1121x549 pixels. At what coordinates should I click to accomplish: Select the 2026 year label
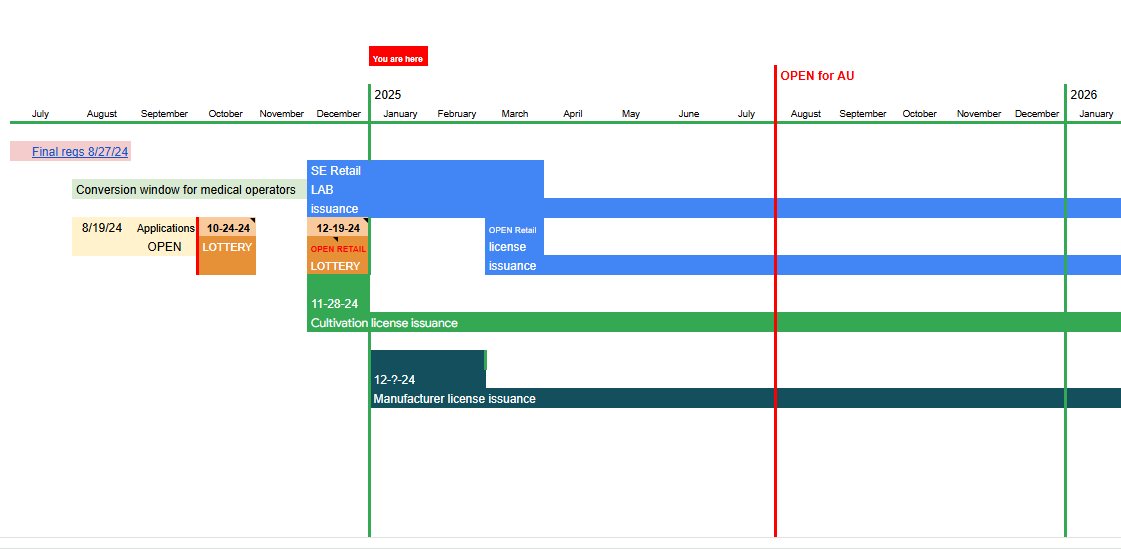pos(1084,94)
